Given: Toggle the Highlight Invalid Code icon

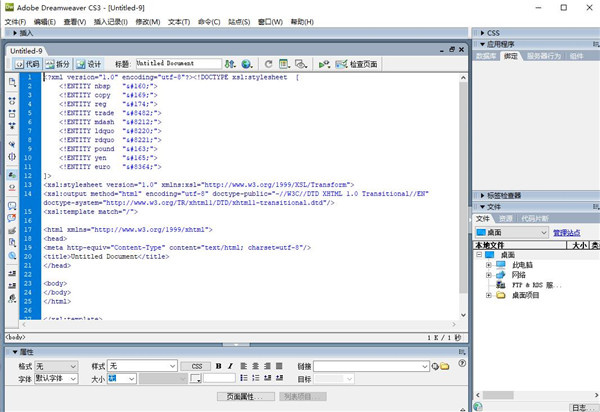Looking at the screenshot, I should coord(12,187).
